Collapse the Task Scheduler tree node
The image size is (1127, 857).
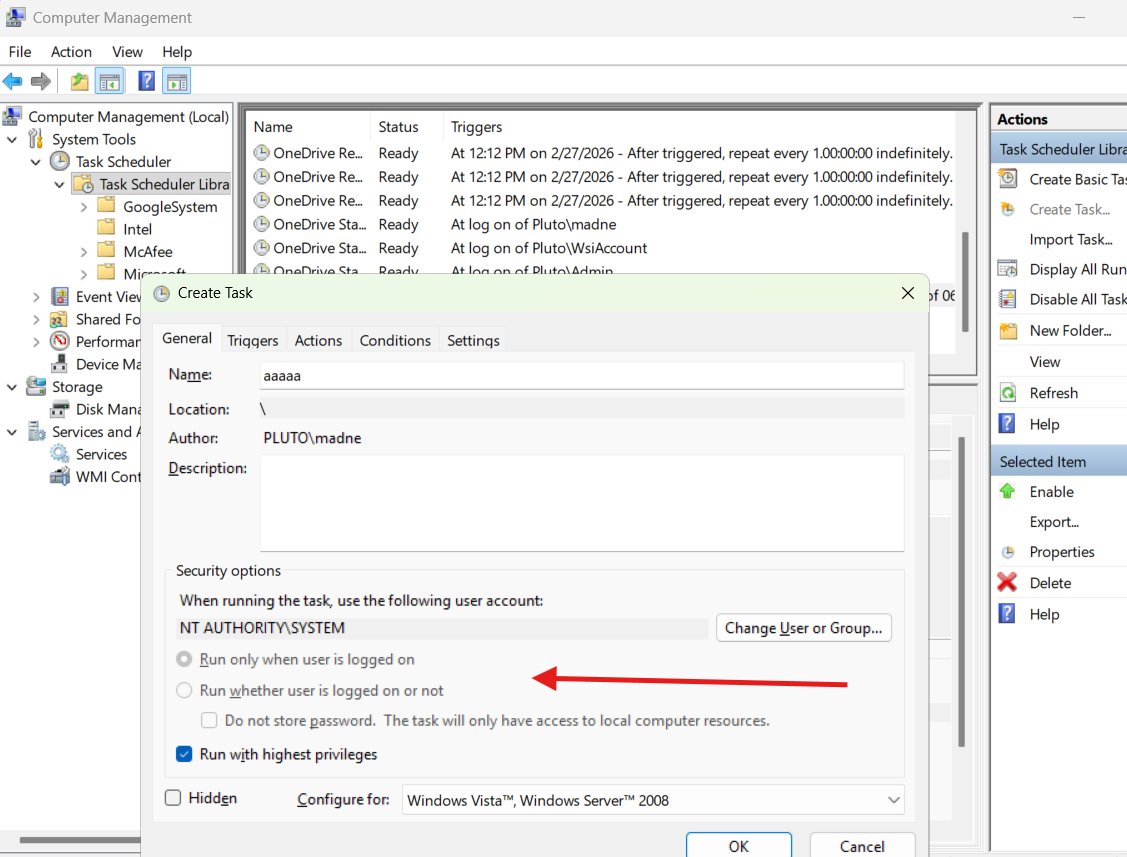click(x=36, y=162)
